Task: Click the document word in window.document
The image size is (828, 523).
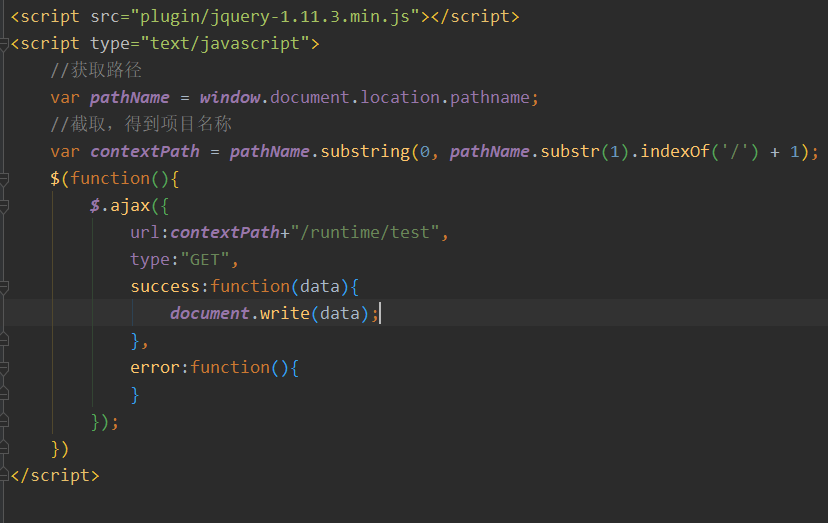Action: click(309, 98)
